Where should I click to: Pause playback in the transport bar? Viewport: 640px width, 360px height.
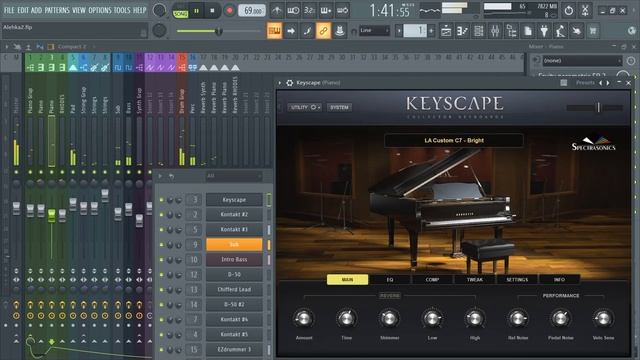(x=196, y=11)
